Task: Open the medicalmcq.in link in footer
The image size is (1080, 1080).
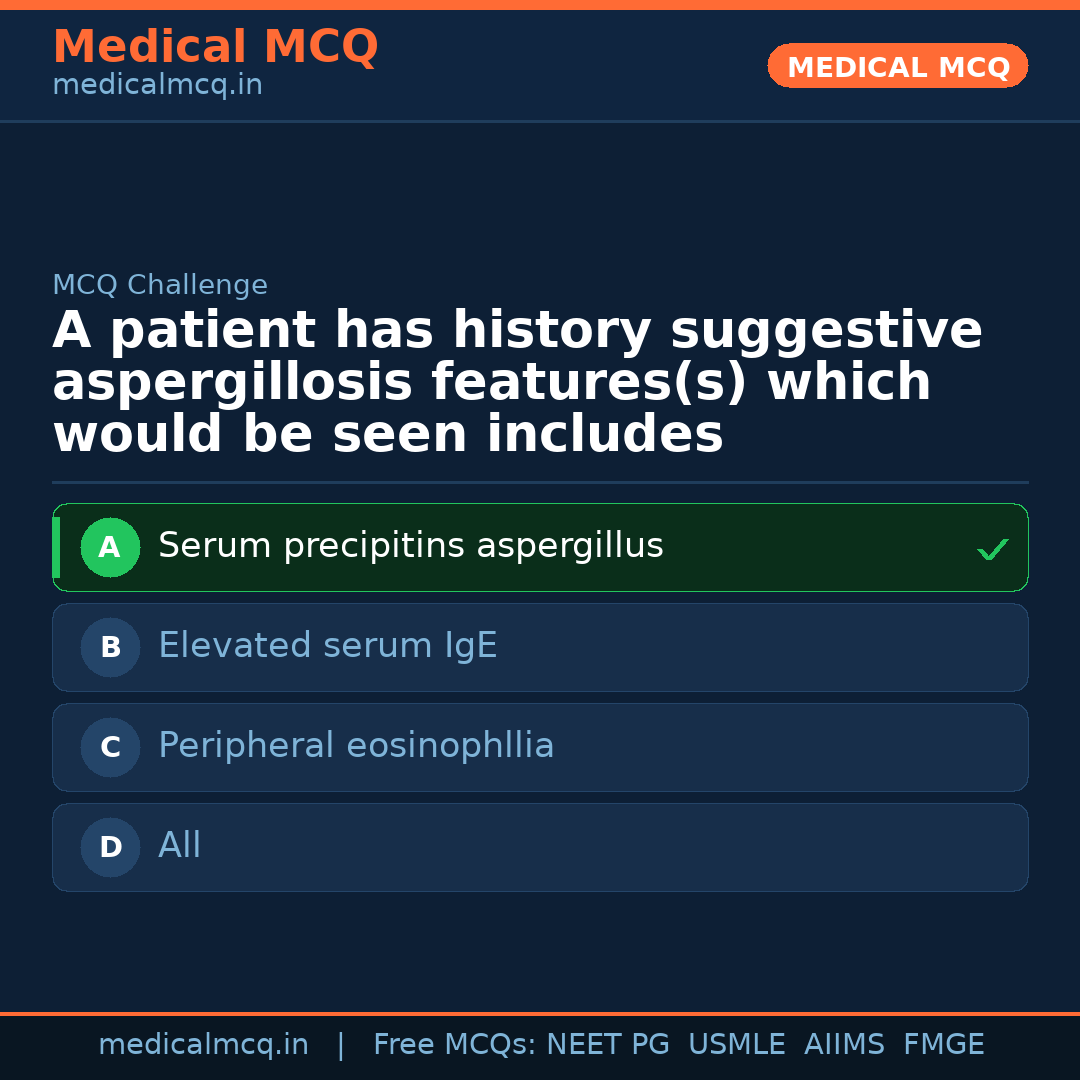Action: click(203, 1045)
